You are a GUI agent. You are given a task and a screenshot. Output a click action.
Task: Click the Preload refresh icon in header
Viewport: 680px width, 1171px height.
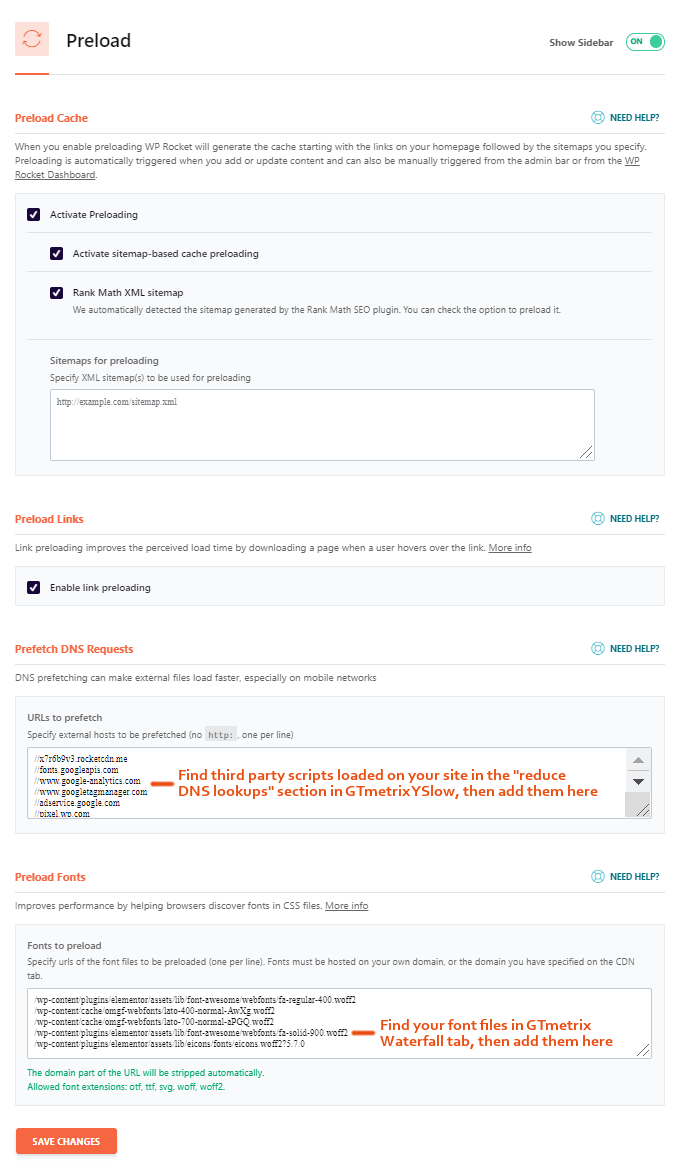coord(32,40)
